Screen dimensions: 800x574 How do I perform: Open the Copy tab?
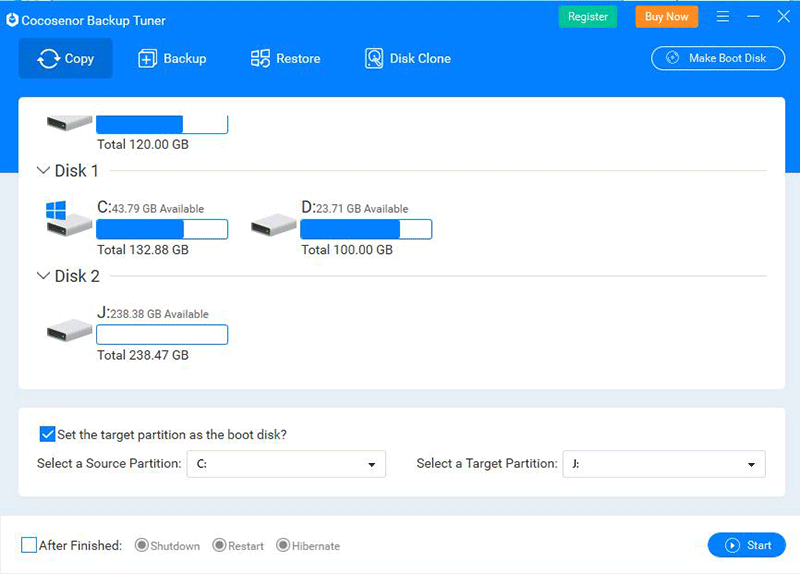coord(65,59)
